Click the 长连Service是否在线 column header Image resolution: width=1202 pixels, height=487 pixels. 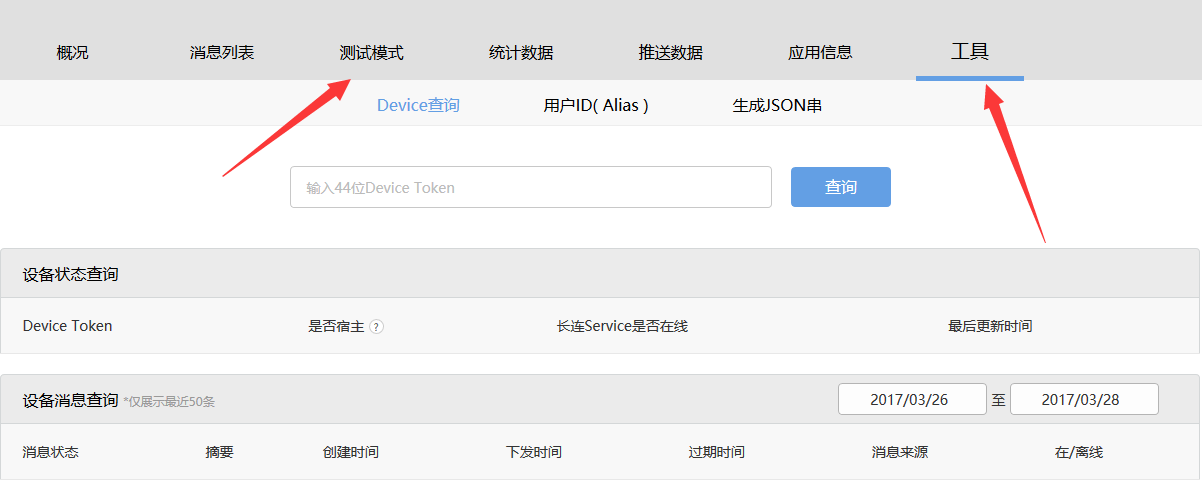click(622, 326)
